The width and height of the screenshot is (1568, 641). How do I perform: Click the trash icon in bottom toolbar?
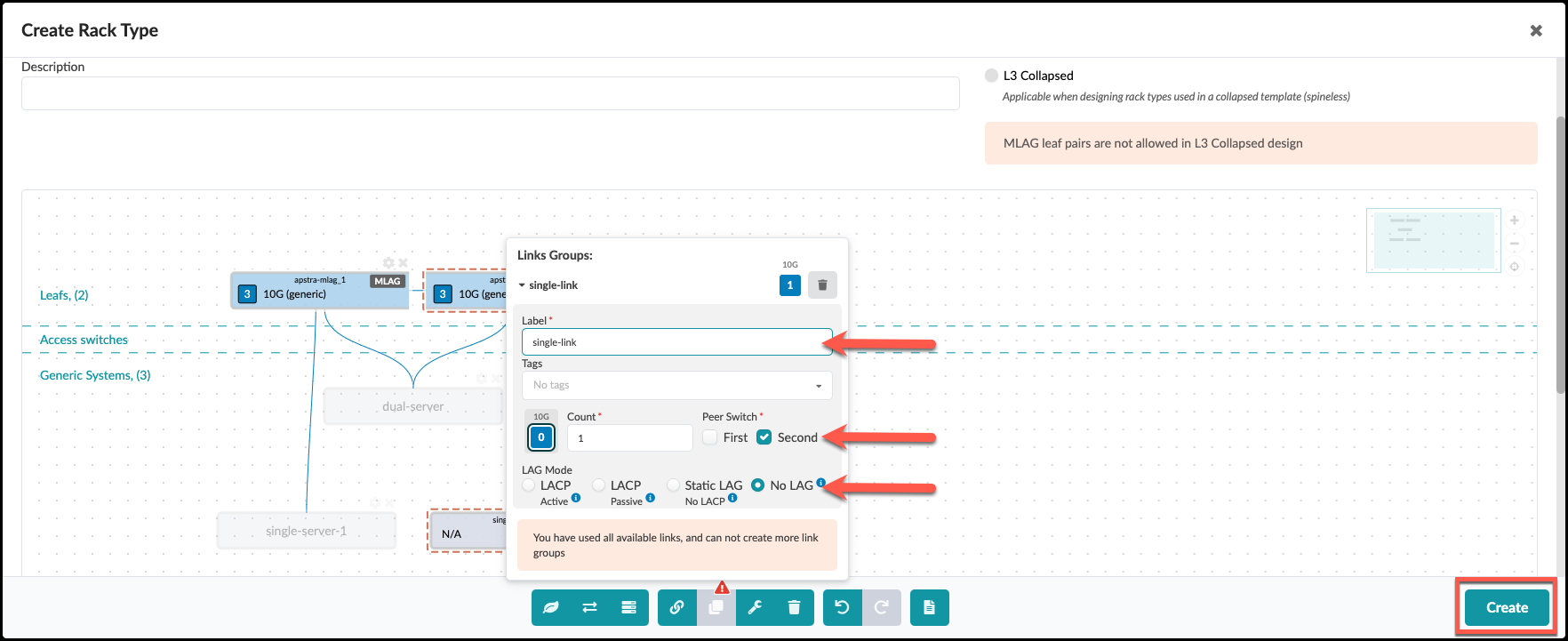[x=794, y=608]
